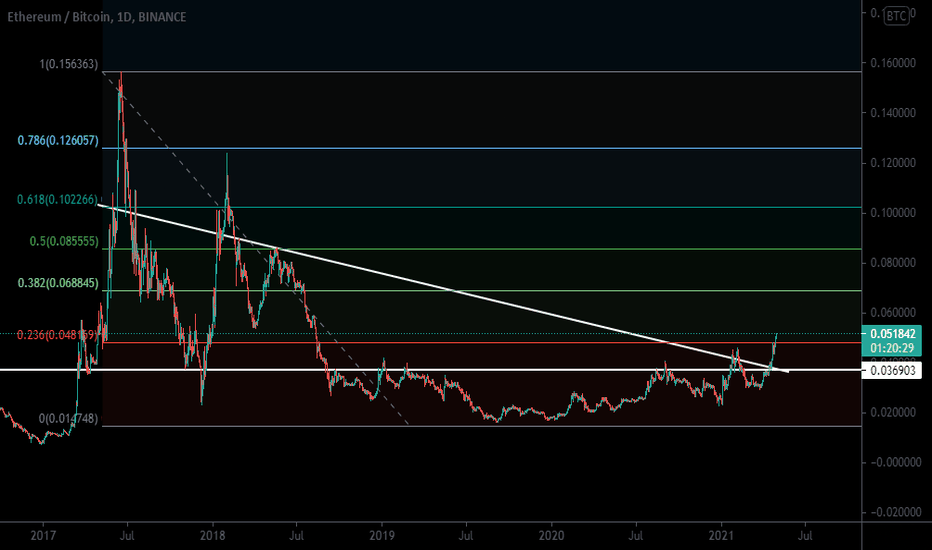Select the 0.5(0.085555) Fibonacci label
The image size is (932, 550).
click(x=64, y=241)
